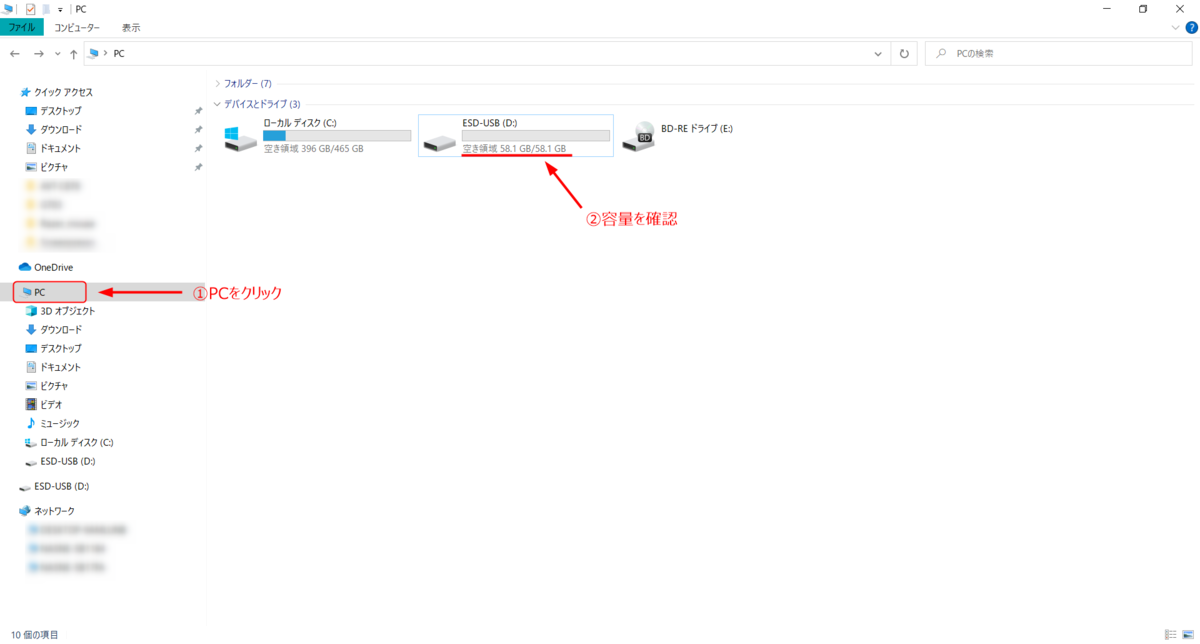Click the Properties icon in quick access toolbar
The width and height of the screenshot is (1200, 644).
30,9
